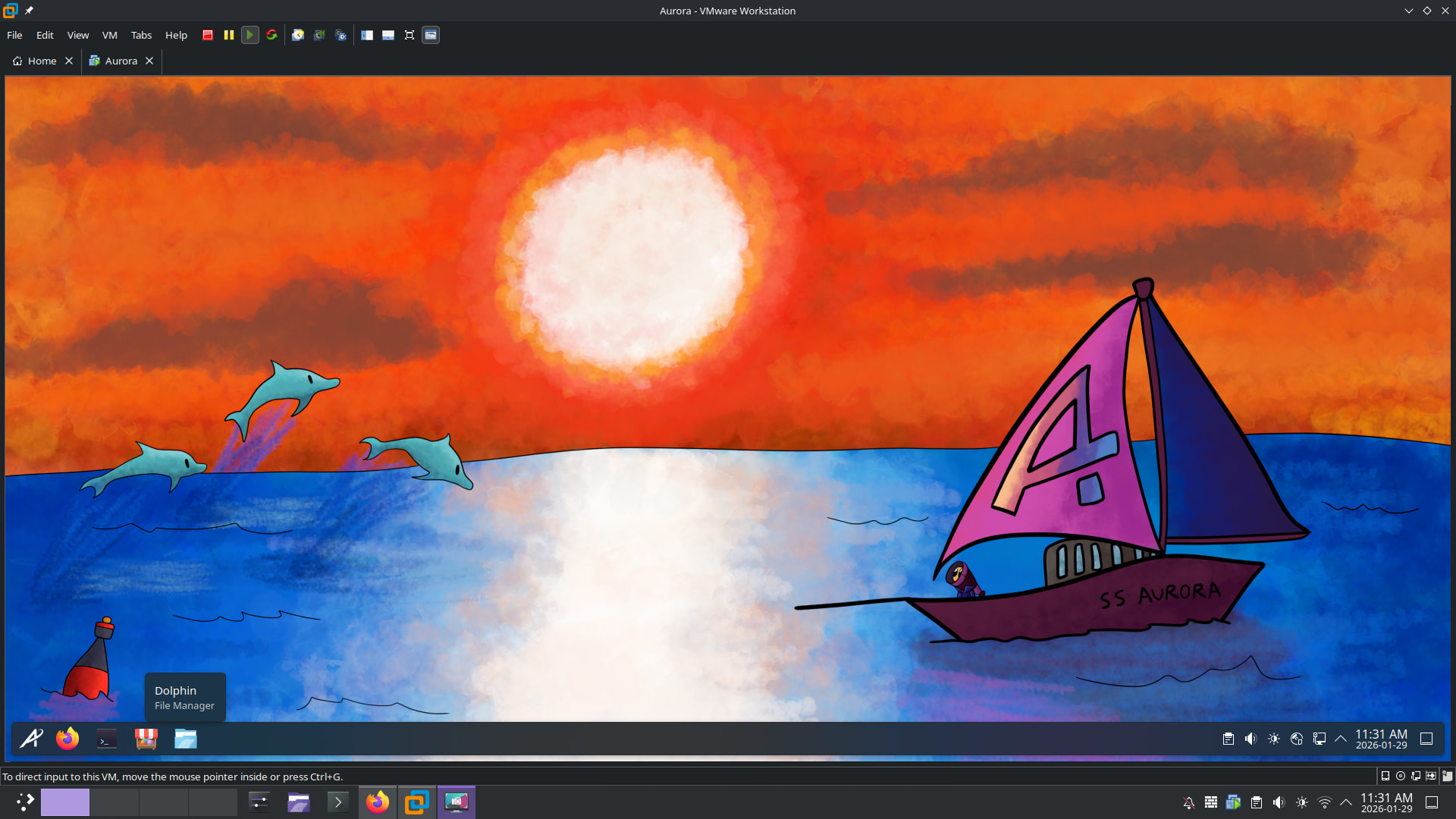The height and width of the screenshot is (819, 1456).
Task: Switch to the Home tab
Action: click(42, 61)
